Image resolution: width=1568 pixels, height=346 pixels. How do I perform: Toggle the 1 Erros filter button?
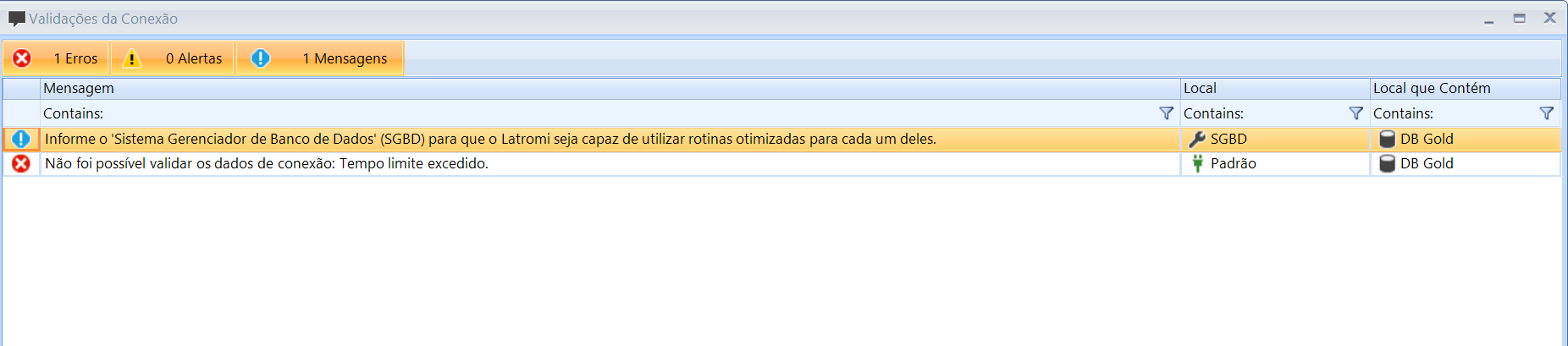[56, 58]
